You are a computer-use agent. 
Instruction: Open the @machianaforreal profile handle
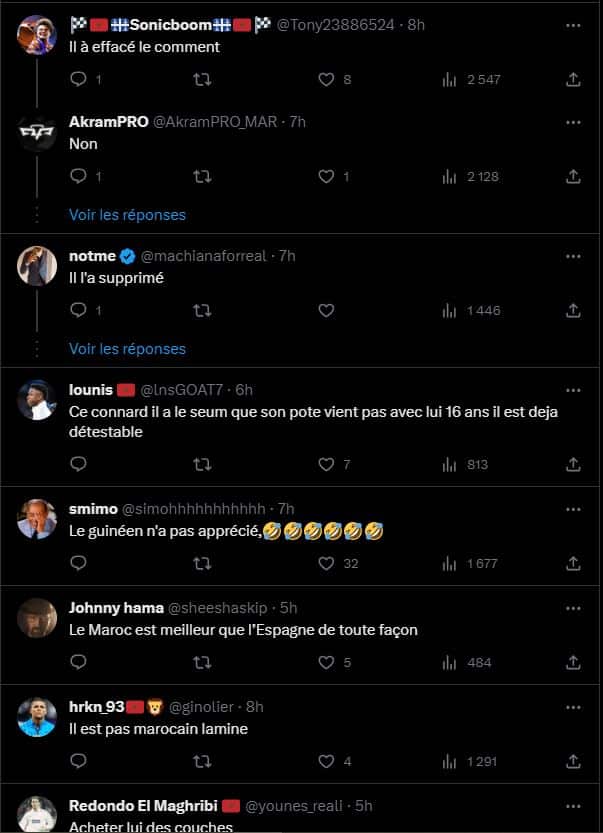point(211,256)
